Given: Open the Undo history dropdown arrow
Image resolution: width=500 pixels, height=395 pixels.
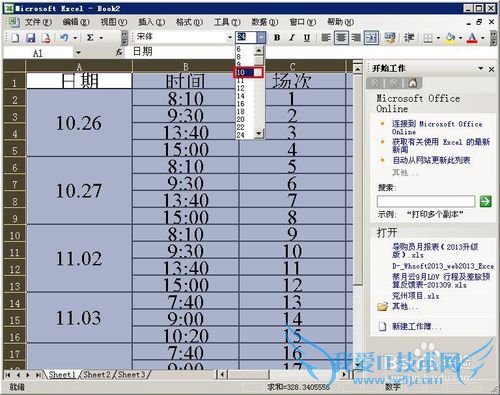Looking at the screenshot, I should click(75, 38).
